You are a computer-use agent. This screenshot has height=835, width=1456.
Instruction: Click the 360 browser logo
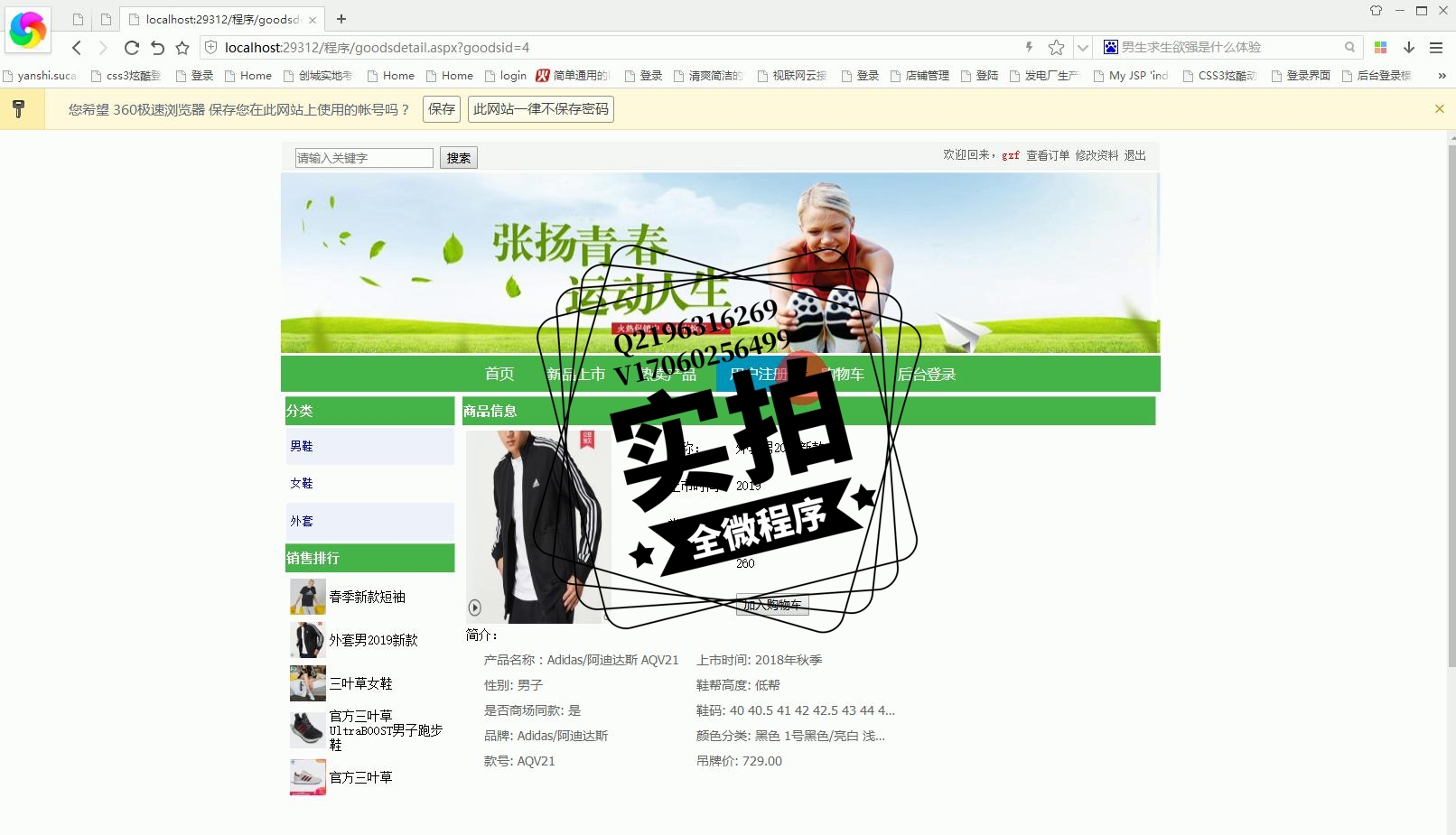27,30
